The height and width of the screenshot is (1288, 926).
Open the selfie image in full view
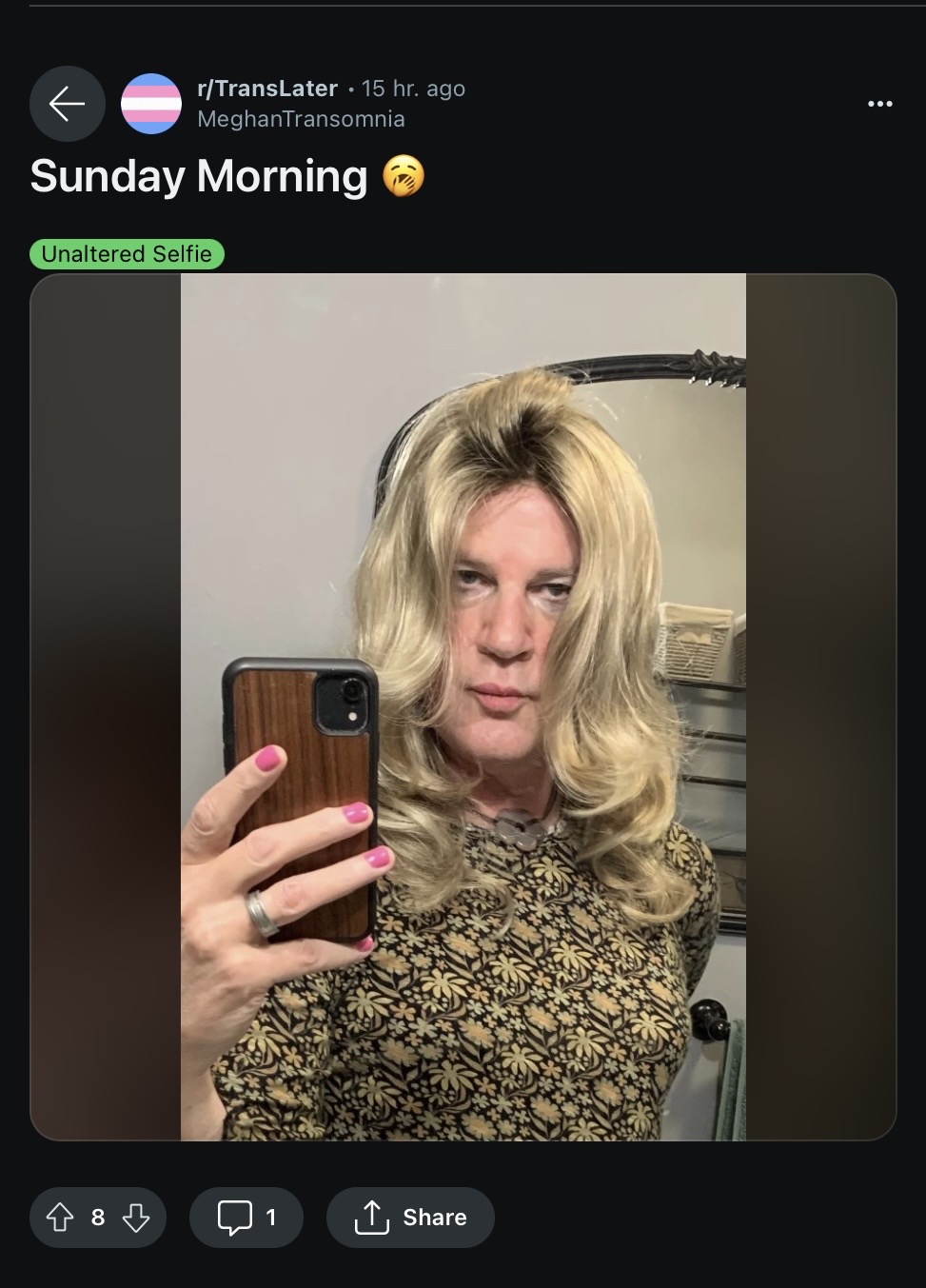coord(463,706)
